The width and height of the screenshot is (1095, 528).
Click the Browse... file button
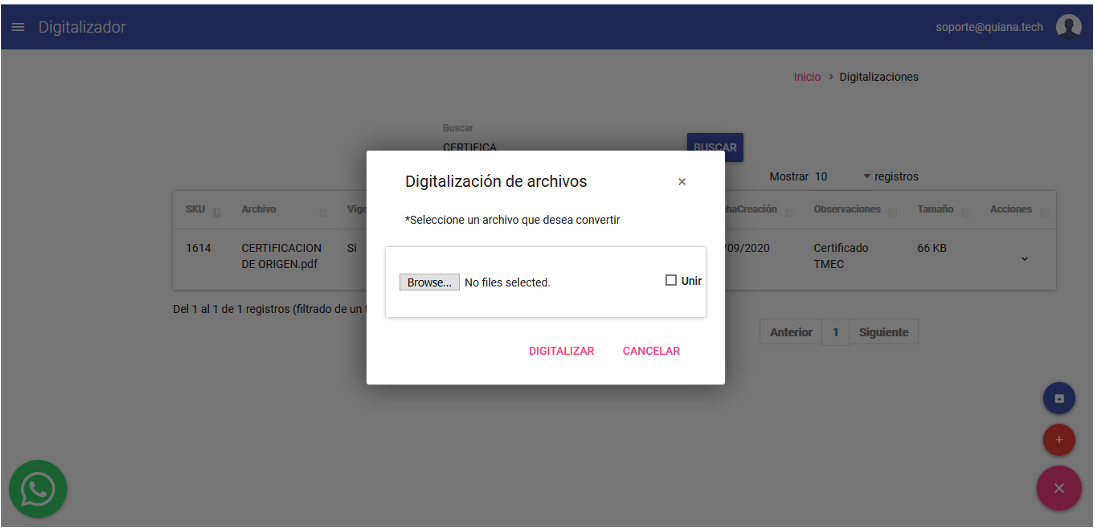coord(429,282)
